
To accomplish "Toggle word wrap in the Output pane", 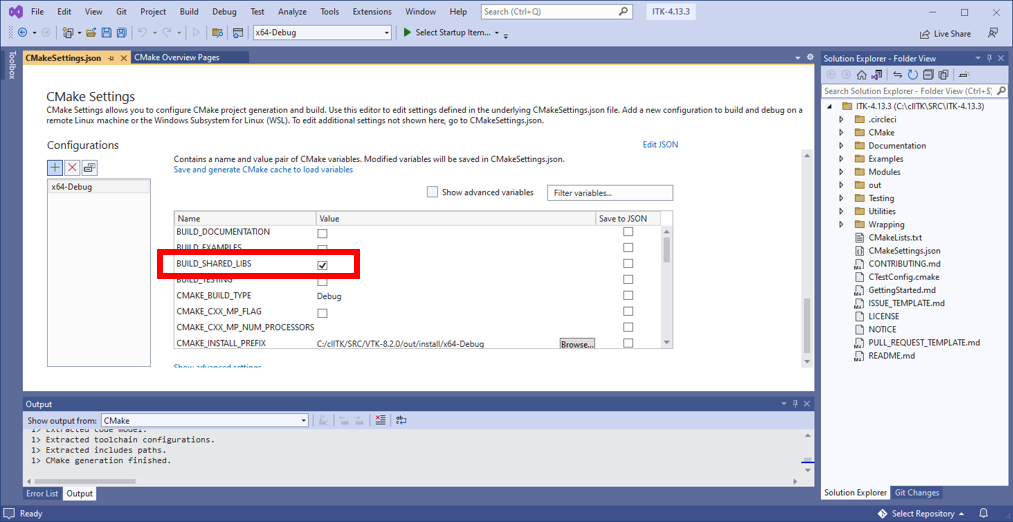I will click(x=401, y=420).
